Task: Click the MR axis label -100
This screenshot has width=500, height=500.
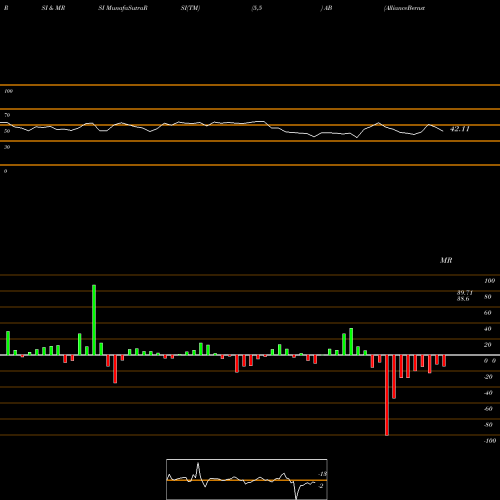Action: [490, 441]
